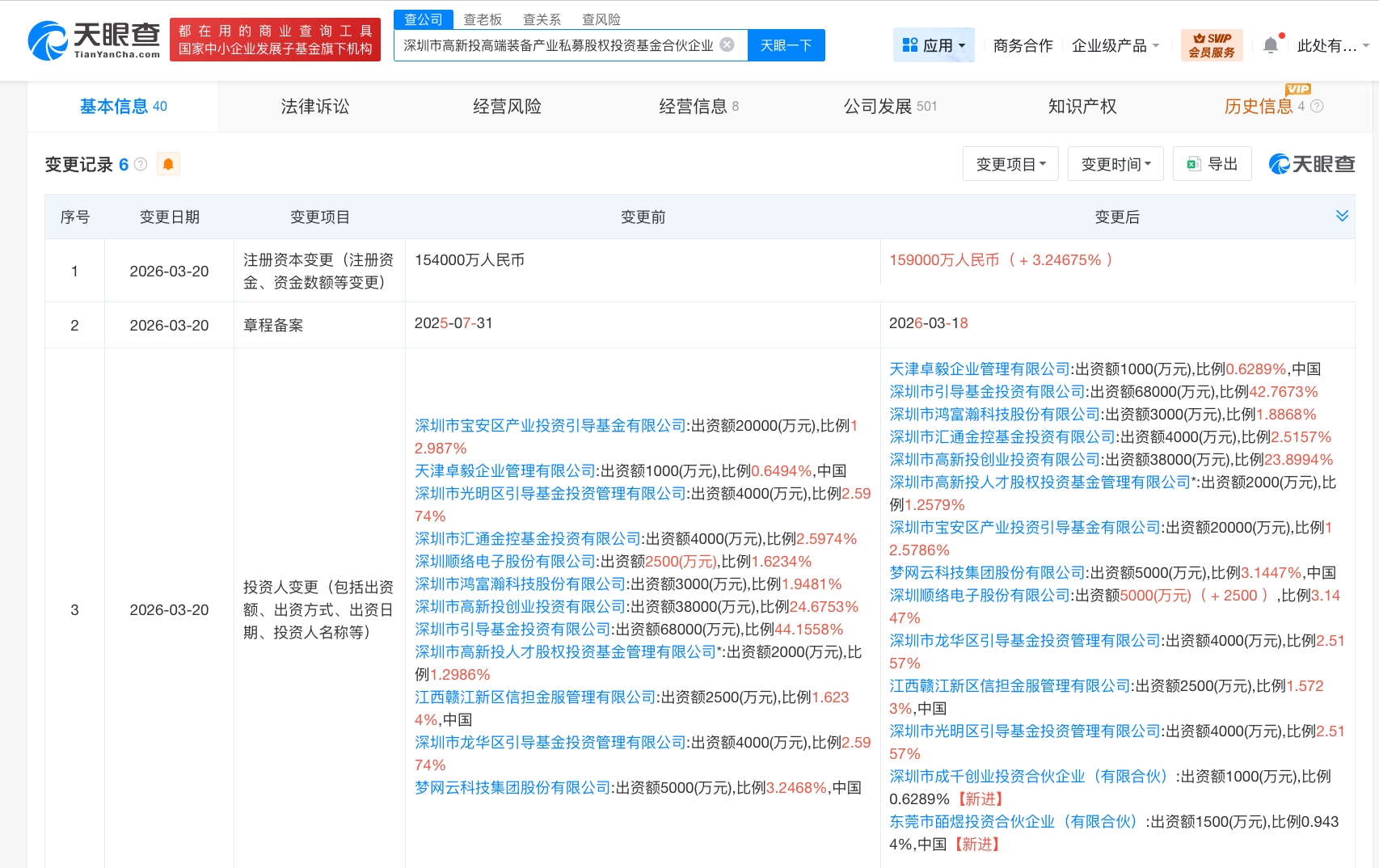Open the 变更项目 filter dropdown
Screen dimensions: 1379x868
point(1010,163)
